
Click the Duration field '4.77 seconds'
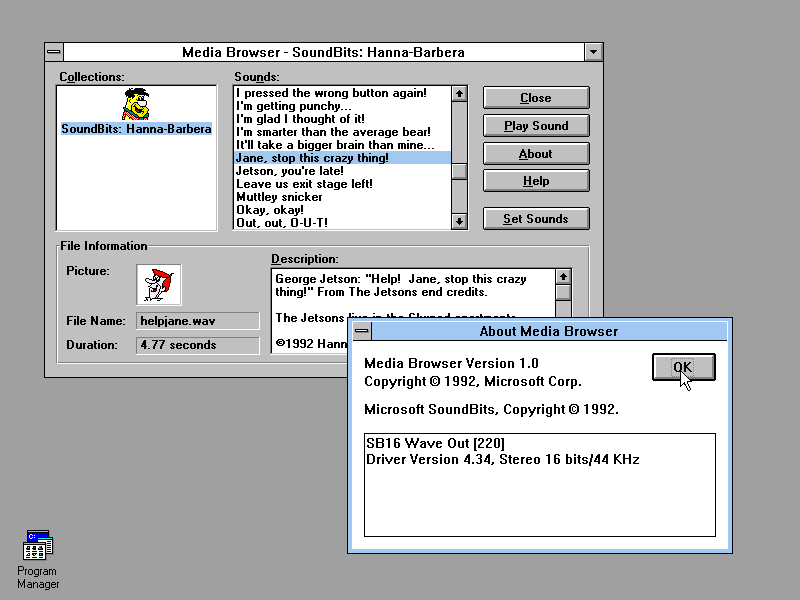[x=198, y=345]
